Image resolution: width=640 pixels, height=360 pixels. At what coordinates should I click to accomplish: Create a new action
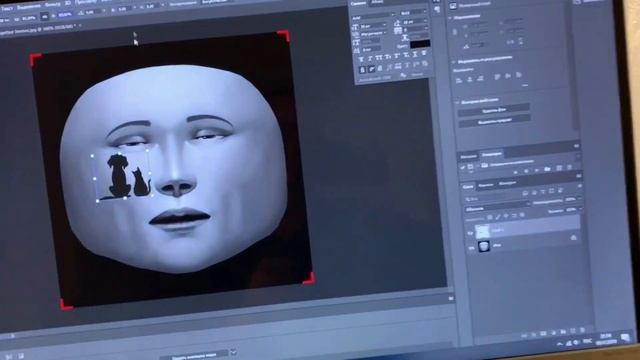point(559,168)
